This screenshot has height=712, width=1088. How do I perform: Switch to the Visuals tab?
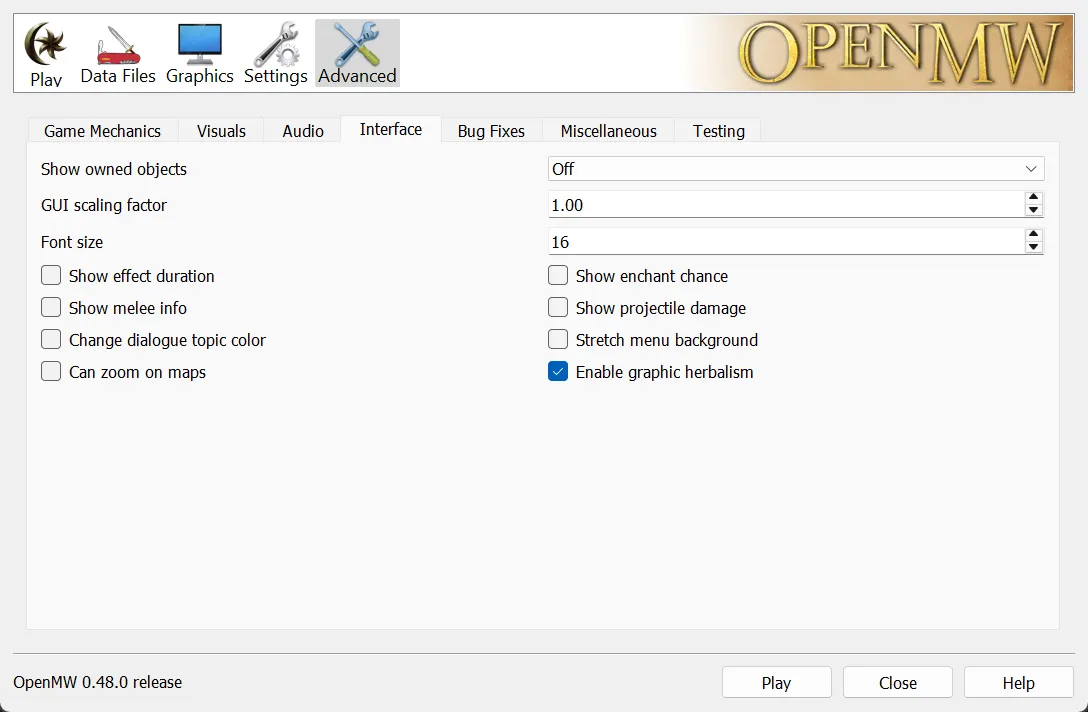point(221,131)
